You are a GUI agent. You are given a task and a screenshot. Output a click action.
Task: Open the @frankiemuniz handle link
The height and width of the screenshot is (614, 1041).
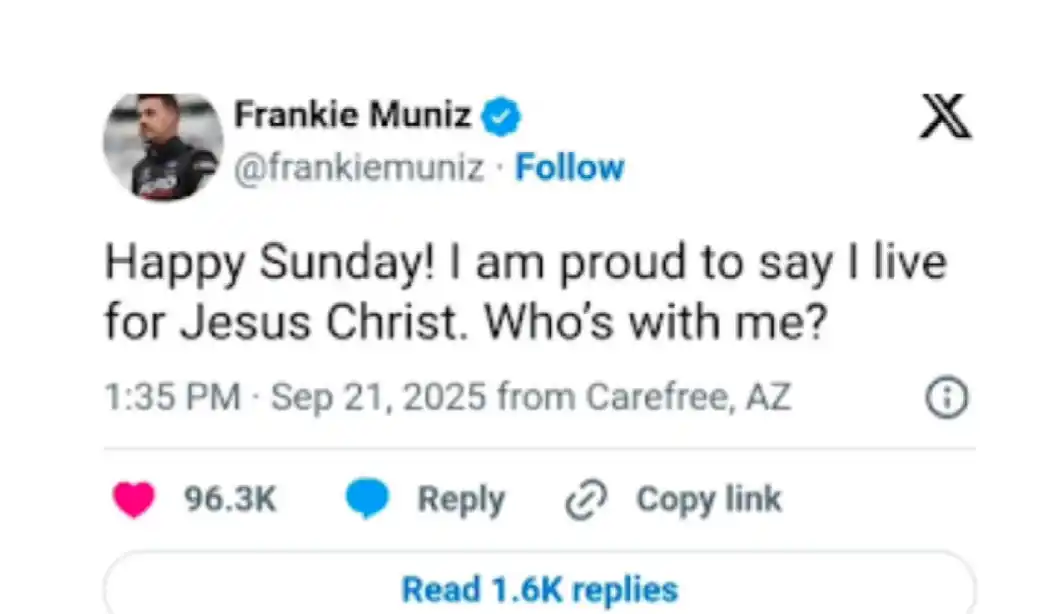358,168
